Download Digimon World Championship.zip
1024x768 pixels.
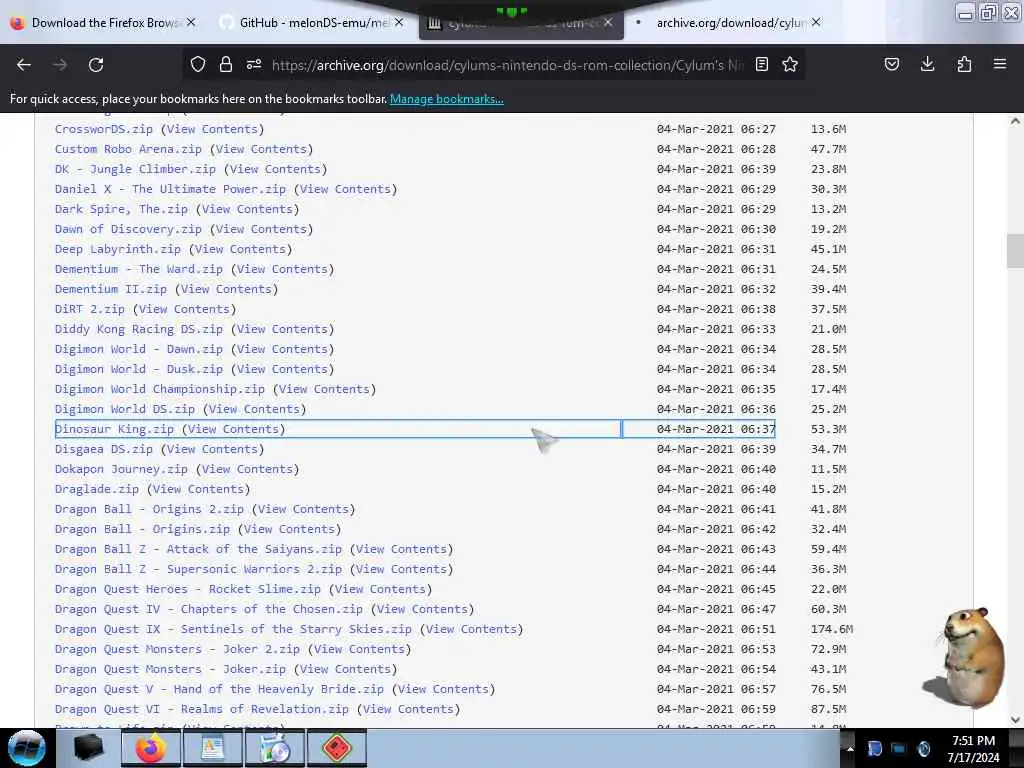tap(159, 389)
